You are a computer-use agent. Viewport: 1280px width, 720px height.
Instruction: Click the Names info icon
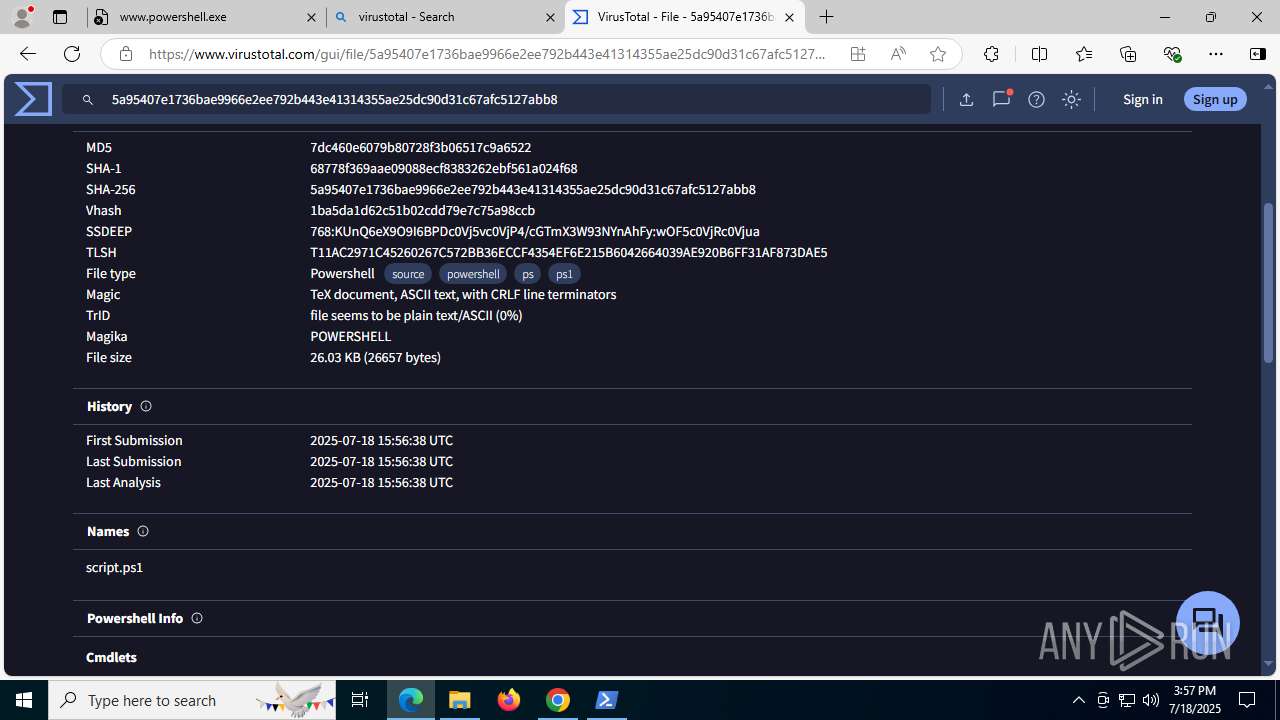click(143, 531)
